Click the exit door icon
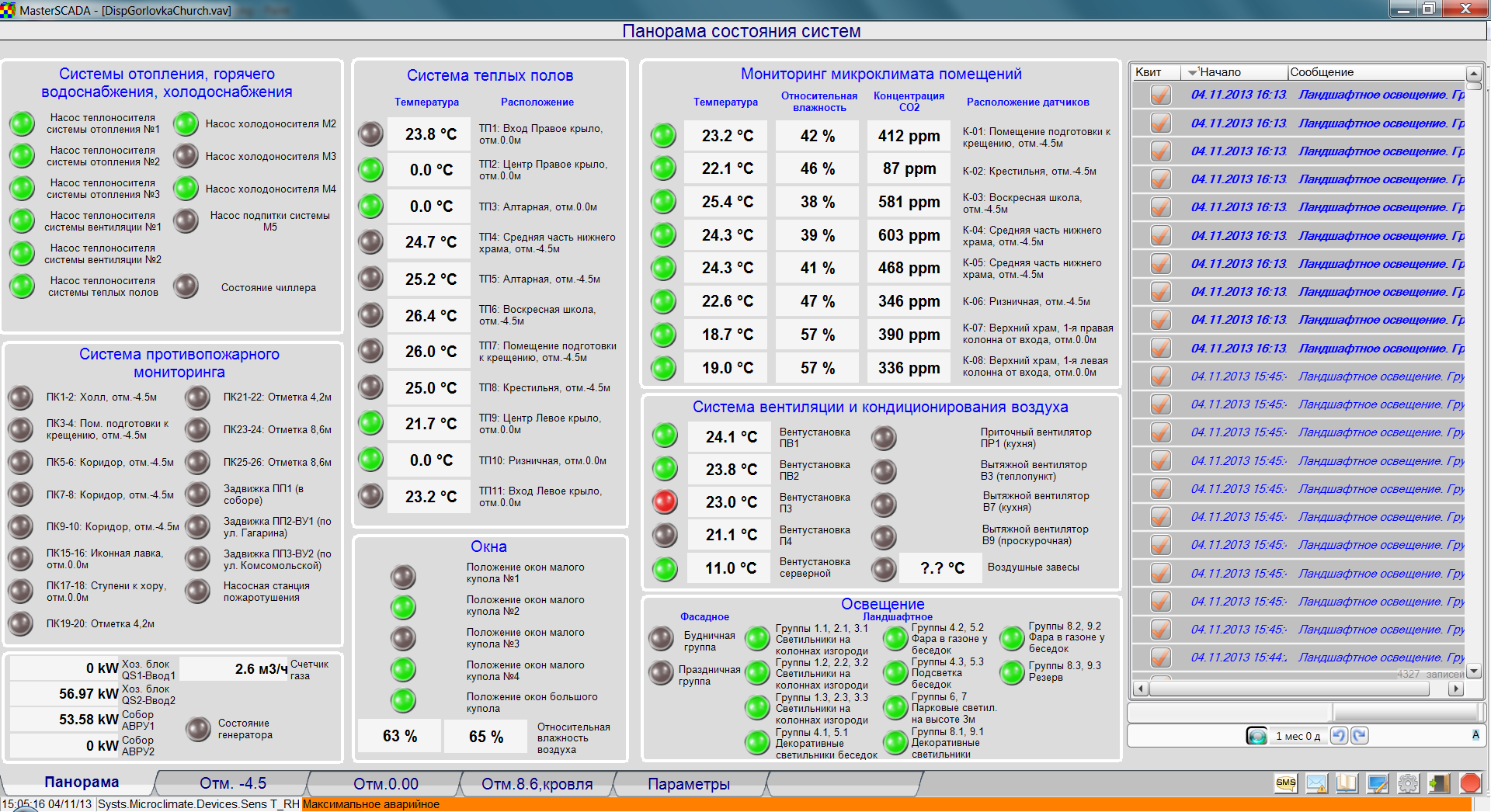Viewport: 1491px width, 812px height. (x=1439, y=783)
